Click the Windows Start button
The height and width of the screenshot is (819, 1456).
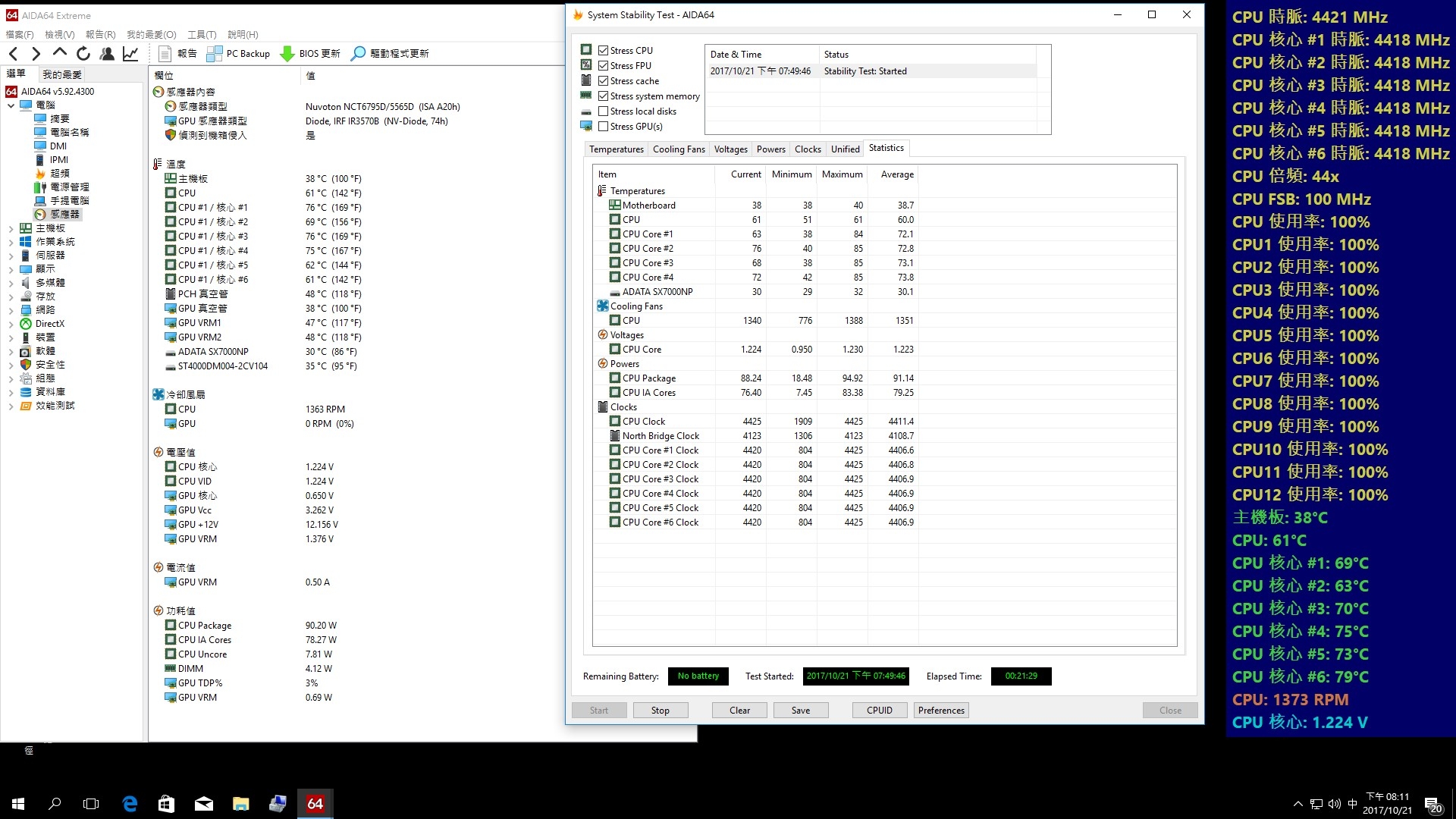pyautogui.click(x=18, y=803)
